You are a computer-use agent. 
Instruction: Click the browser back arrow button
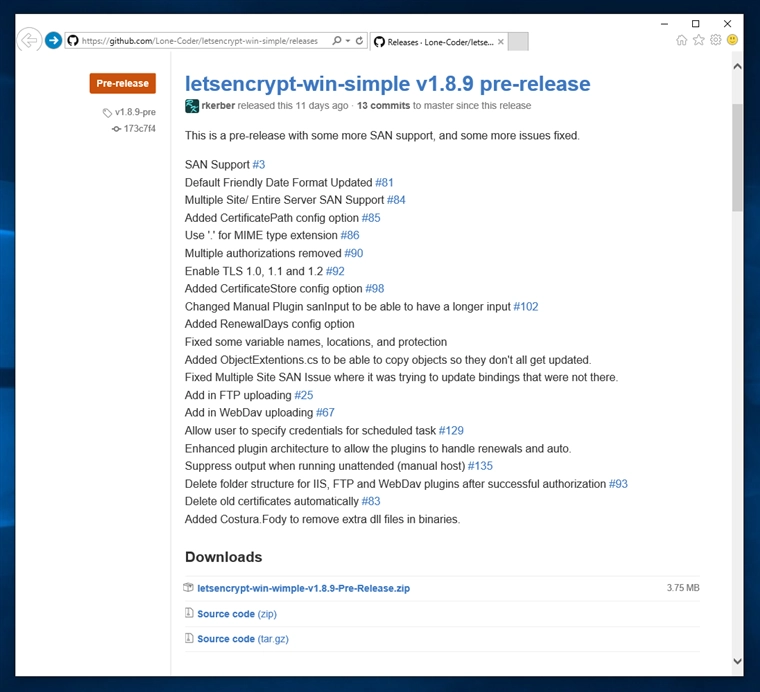(x=29, y=40)
